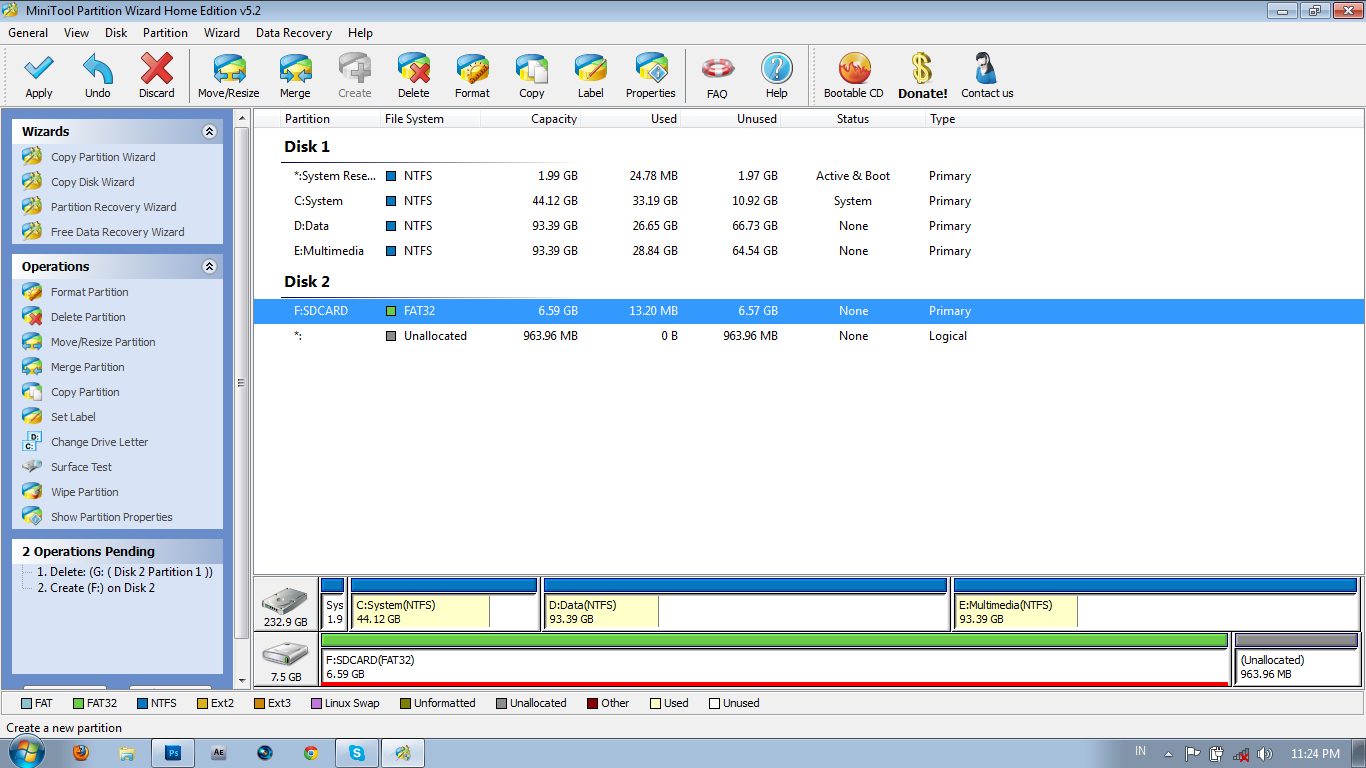
Task: Click the File System column header
Action: (x=431, y=119)
